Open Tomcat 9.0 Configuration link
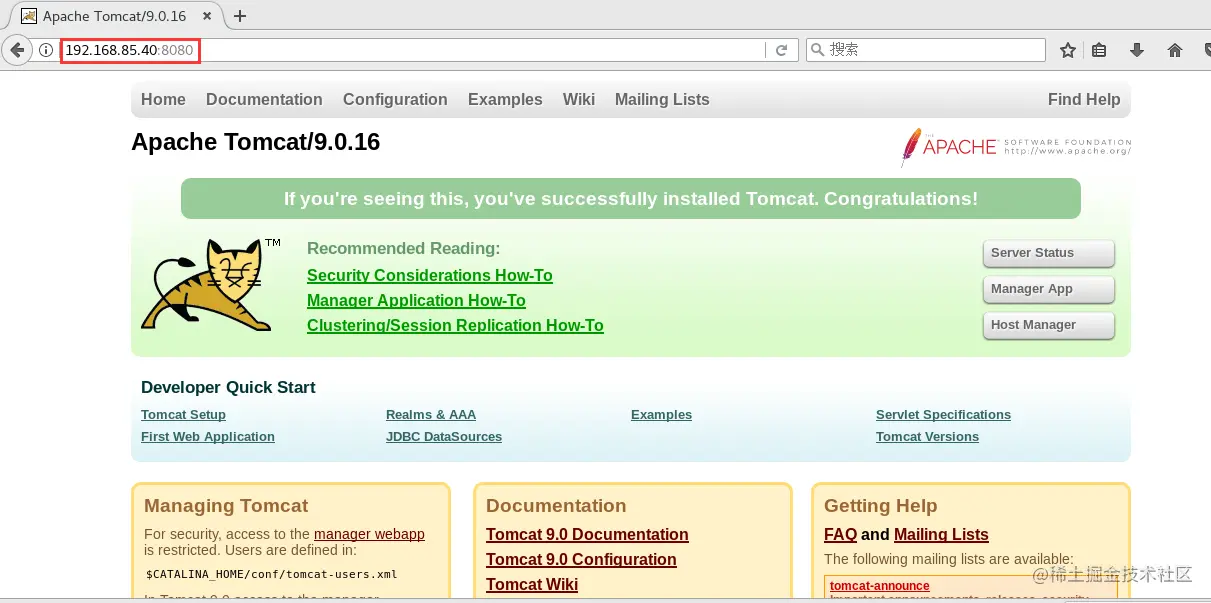Screen dimensions: 1211x603 click(x=581, y=559)
